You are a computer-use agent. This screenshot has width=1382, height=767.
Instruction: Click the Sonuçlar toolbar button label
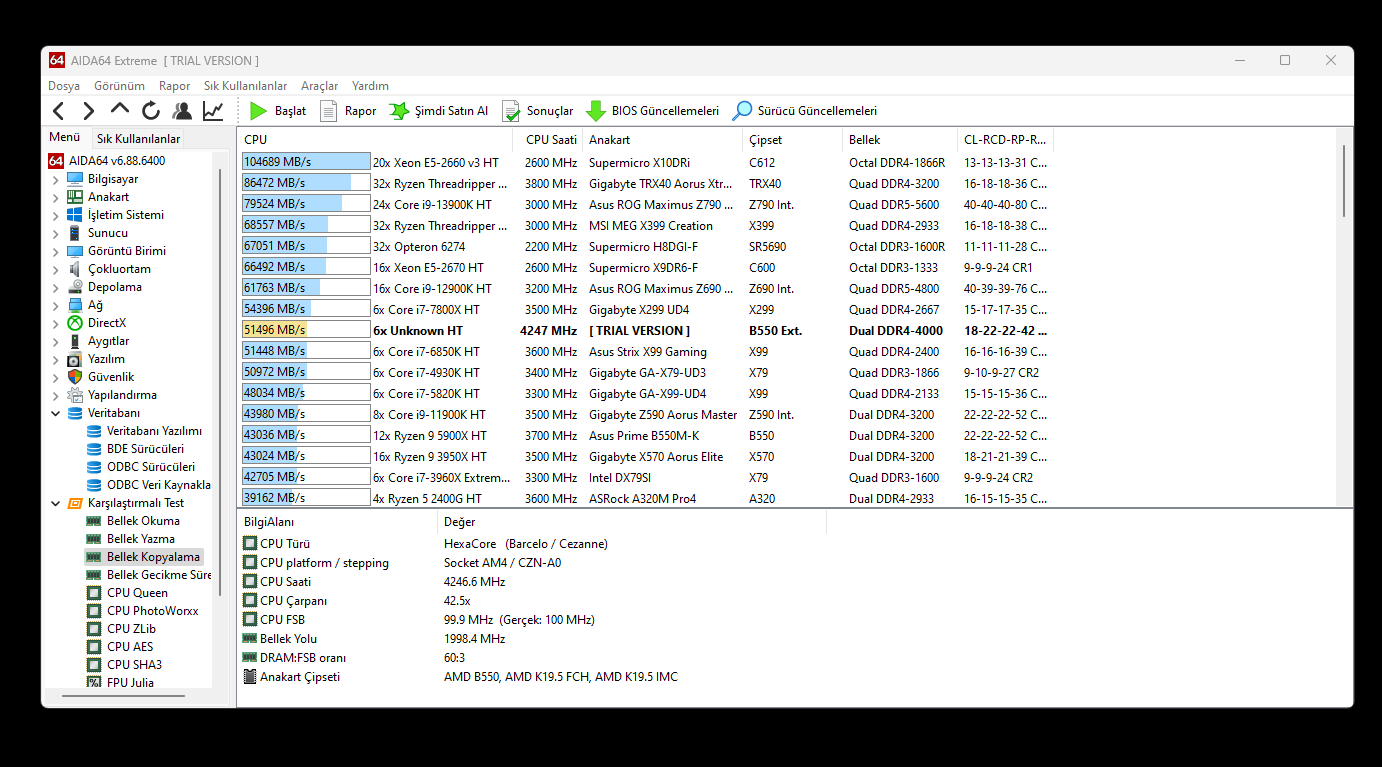[550, 111]
